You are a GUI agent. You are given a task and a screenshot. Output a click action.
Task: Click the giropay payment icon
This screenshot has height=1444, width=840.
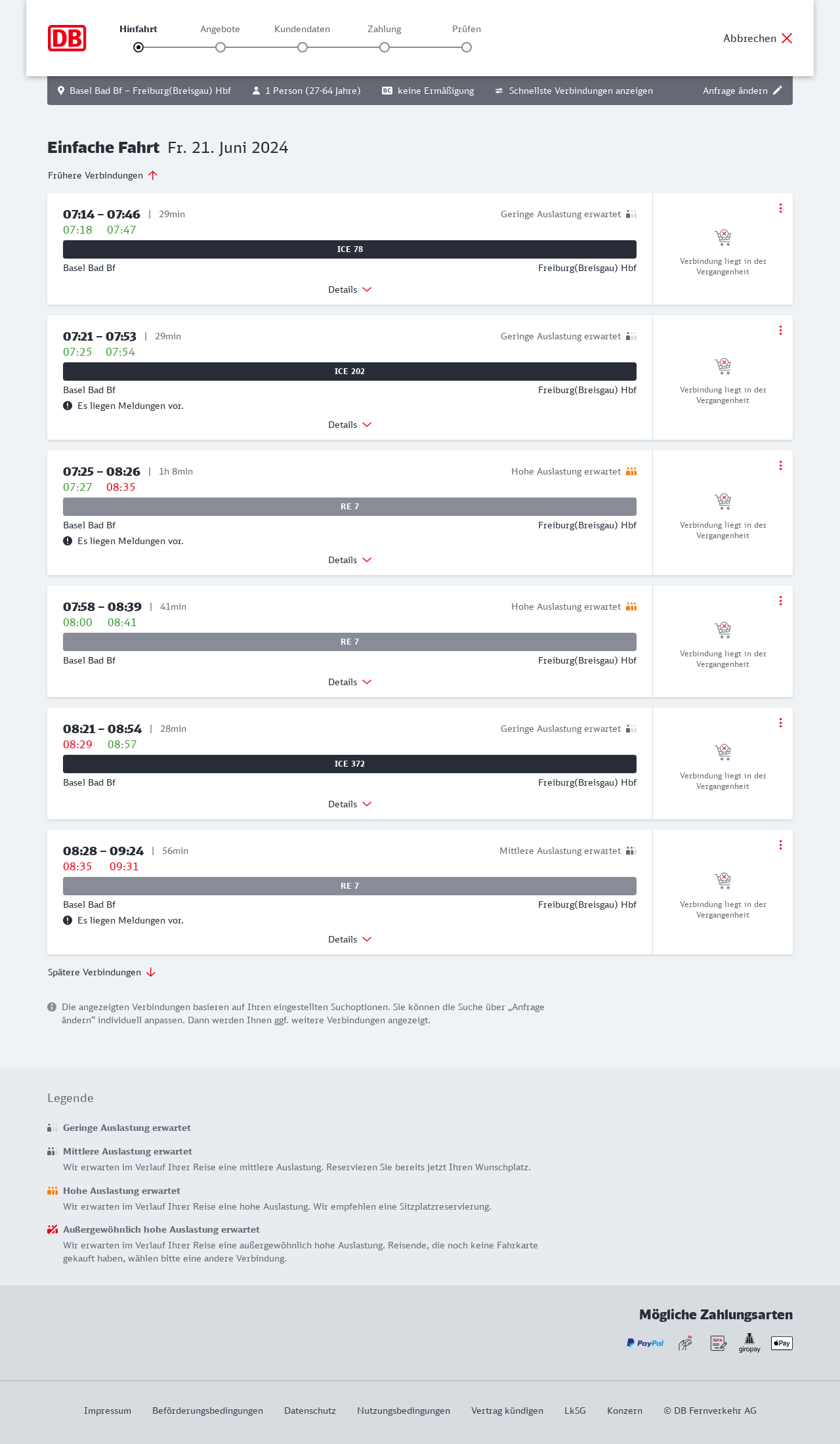tap(749, 1343)
